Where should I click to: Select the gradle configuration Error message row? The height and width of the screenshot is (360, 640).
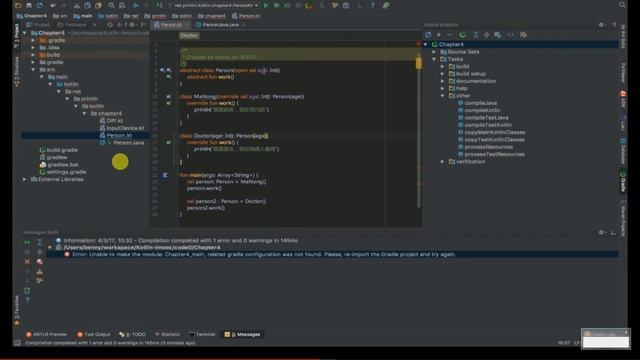pos(333,254)
